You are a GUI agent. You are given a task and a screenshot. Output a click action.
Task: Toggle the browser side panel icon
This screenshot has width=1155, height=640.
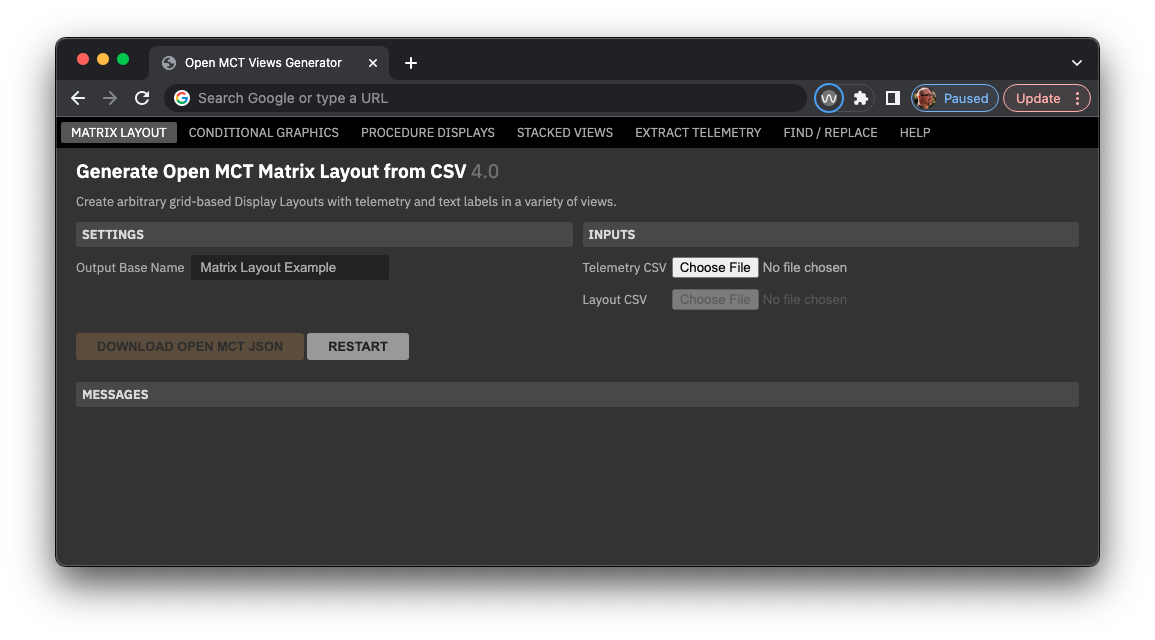click(893, 98)
